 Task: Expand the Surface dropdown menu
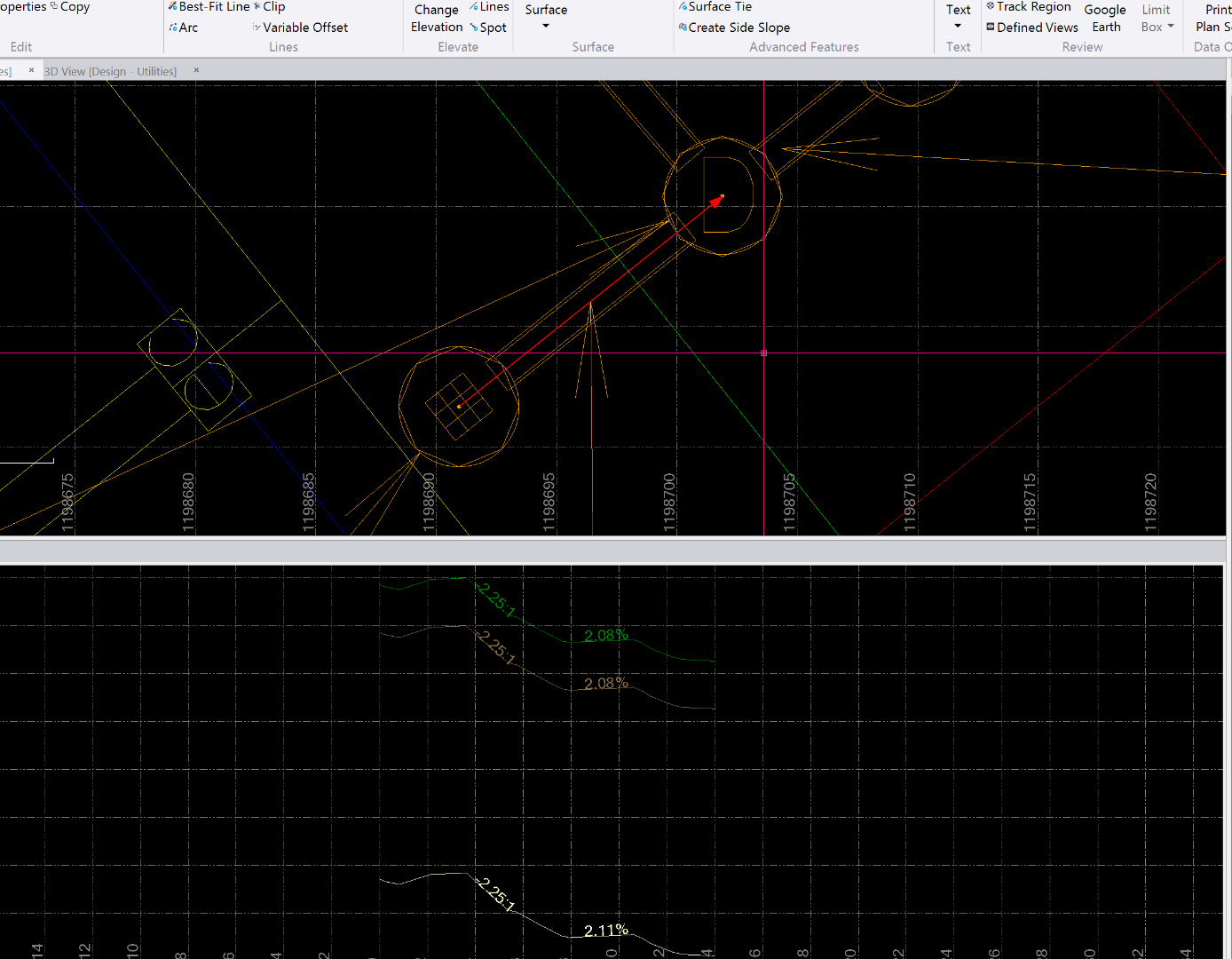546,26
